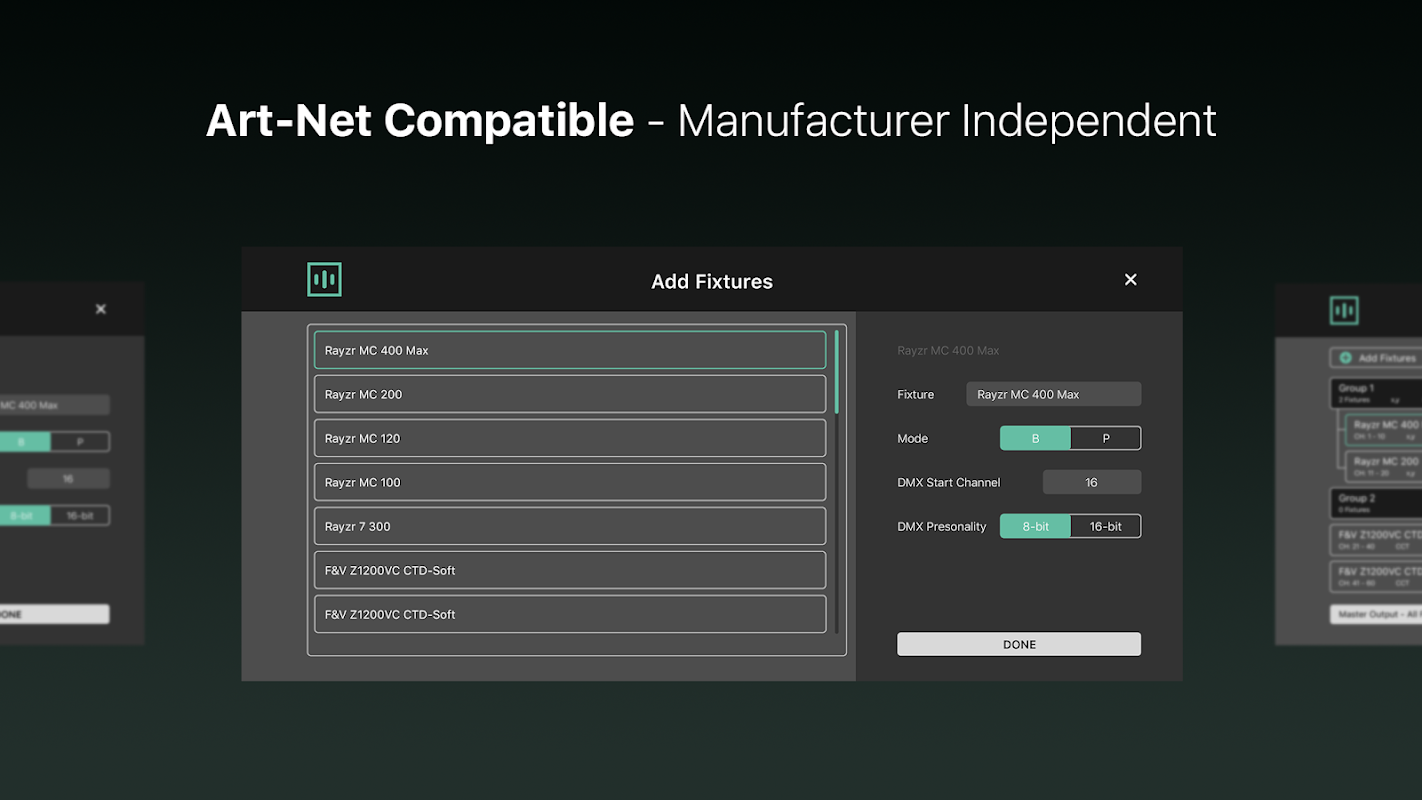Select 16-bit DMX personality in the center dialog
The image size is (1422, 800).
pos(1106,526)
